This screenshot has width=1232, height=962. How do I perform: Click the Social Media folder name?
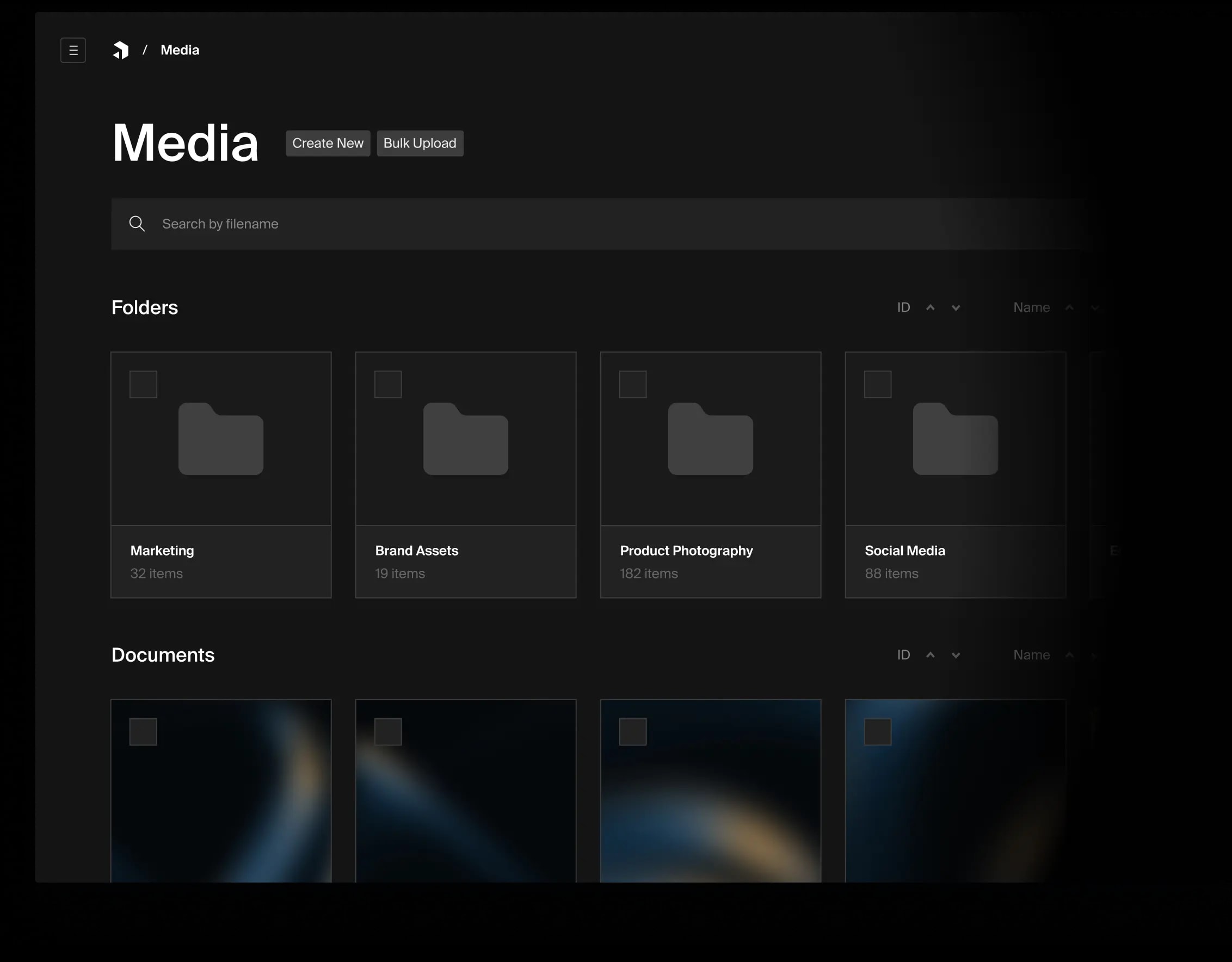coord(905,550)
